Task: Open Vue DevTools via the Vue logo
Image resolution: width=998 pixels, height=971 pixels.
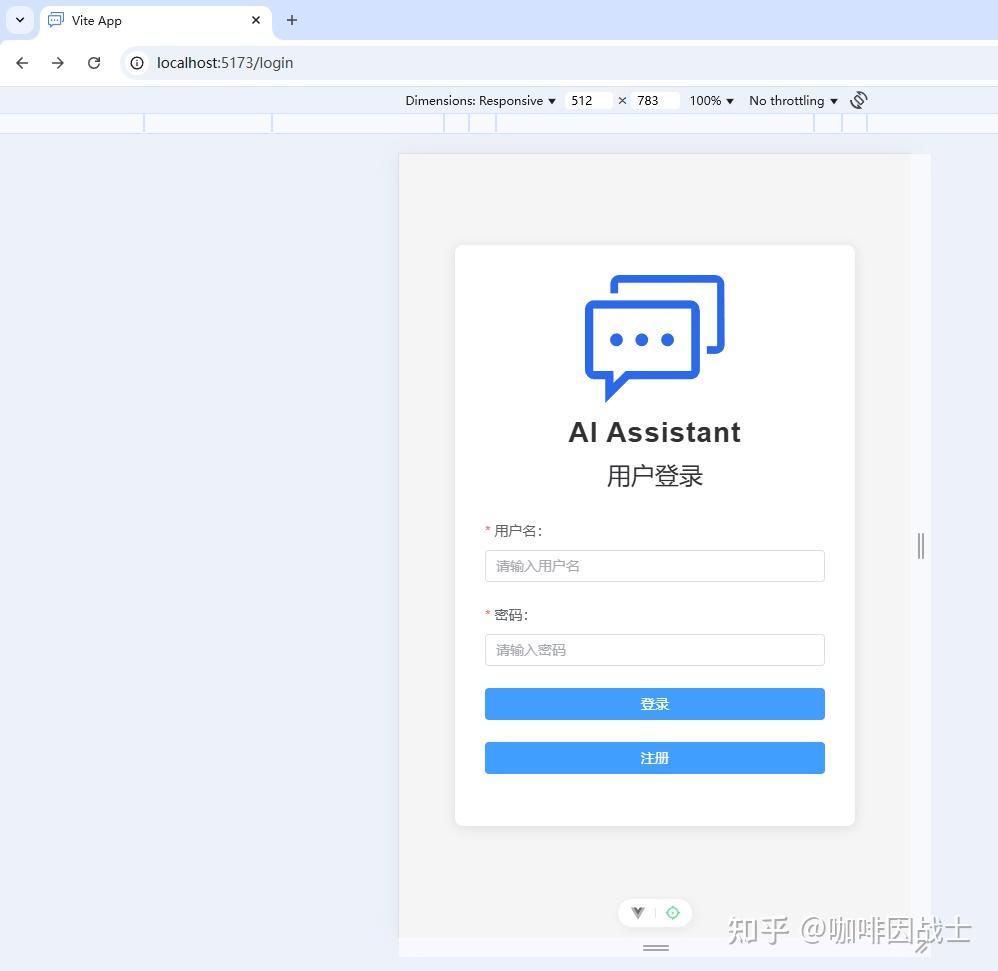Action: click(638, 912)
